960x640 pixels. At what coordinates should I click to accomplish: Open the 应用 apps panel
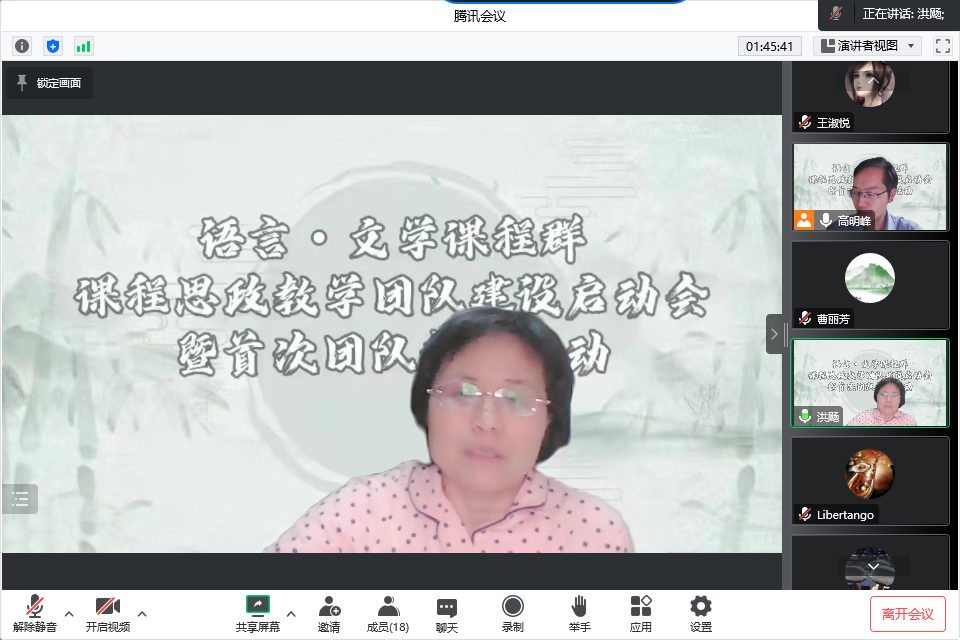(641, 613)
